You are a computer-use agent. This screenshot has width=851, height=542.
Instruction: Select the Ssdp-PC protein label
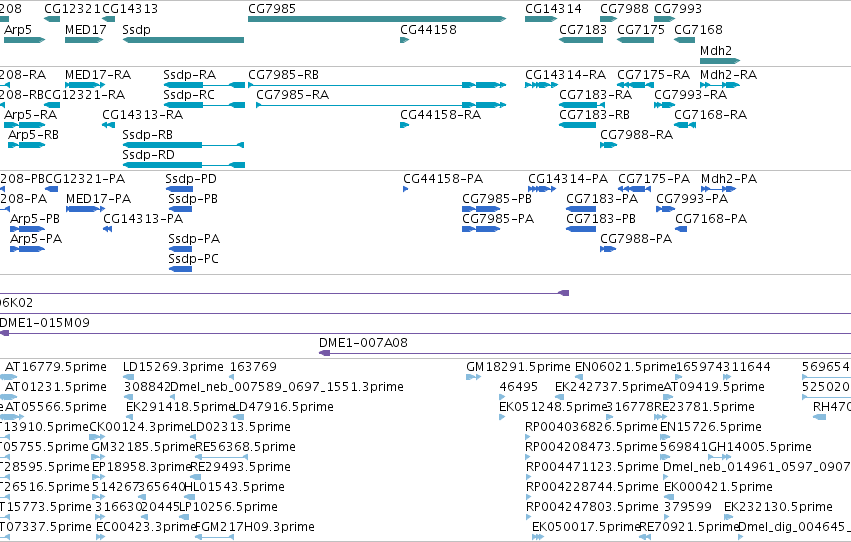coord(194,259)
